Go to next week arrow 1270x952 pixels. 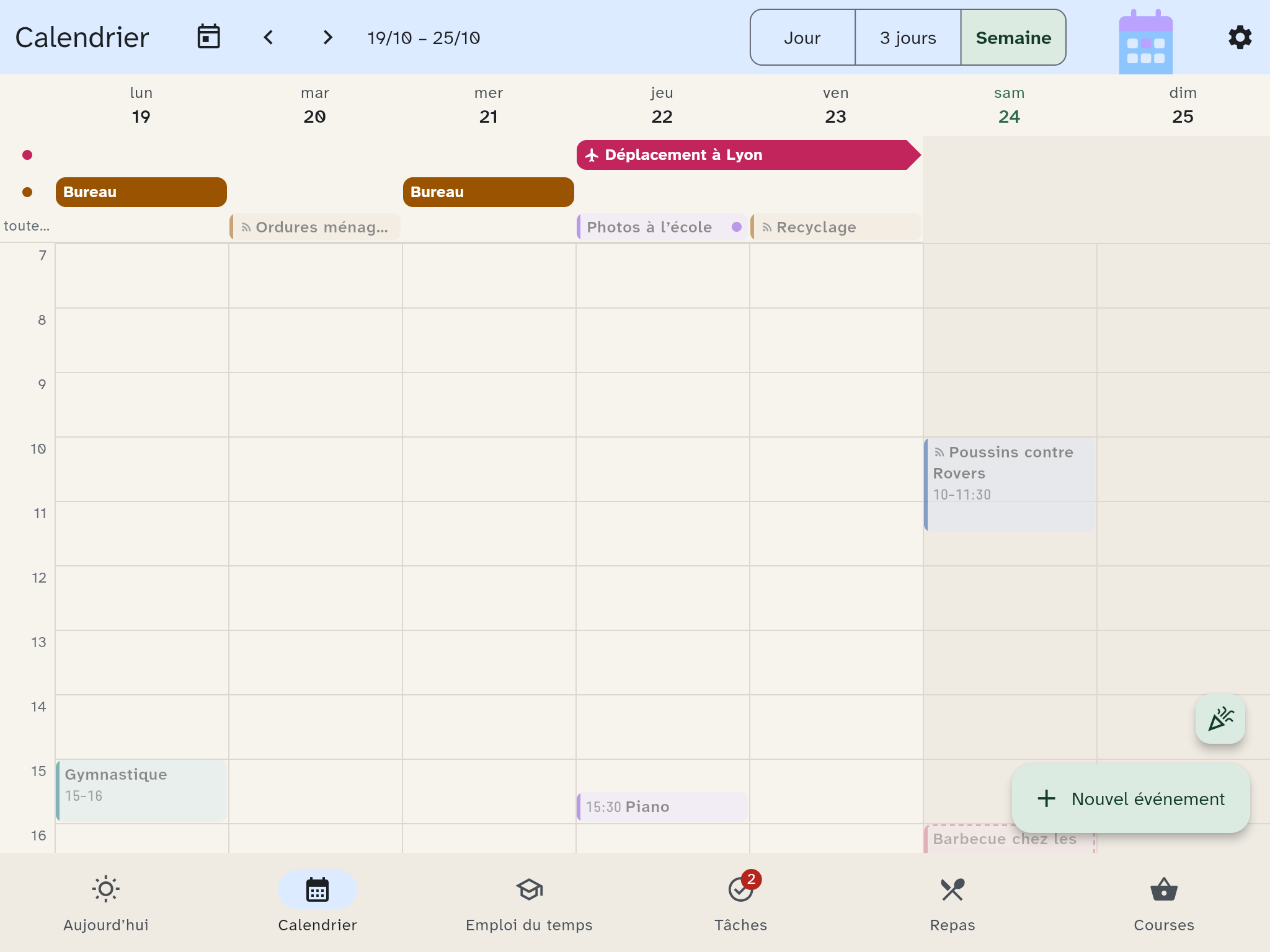[x=327, y=37]
